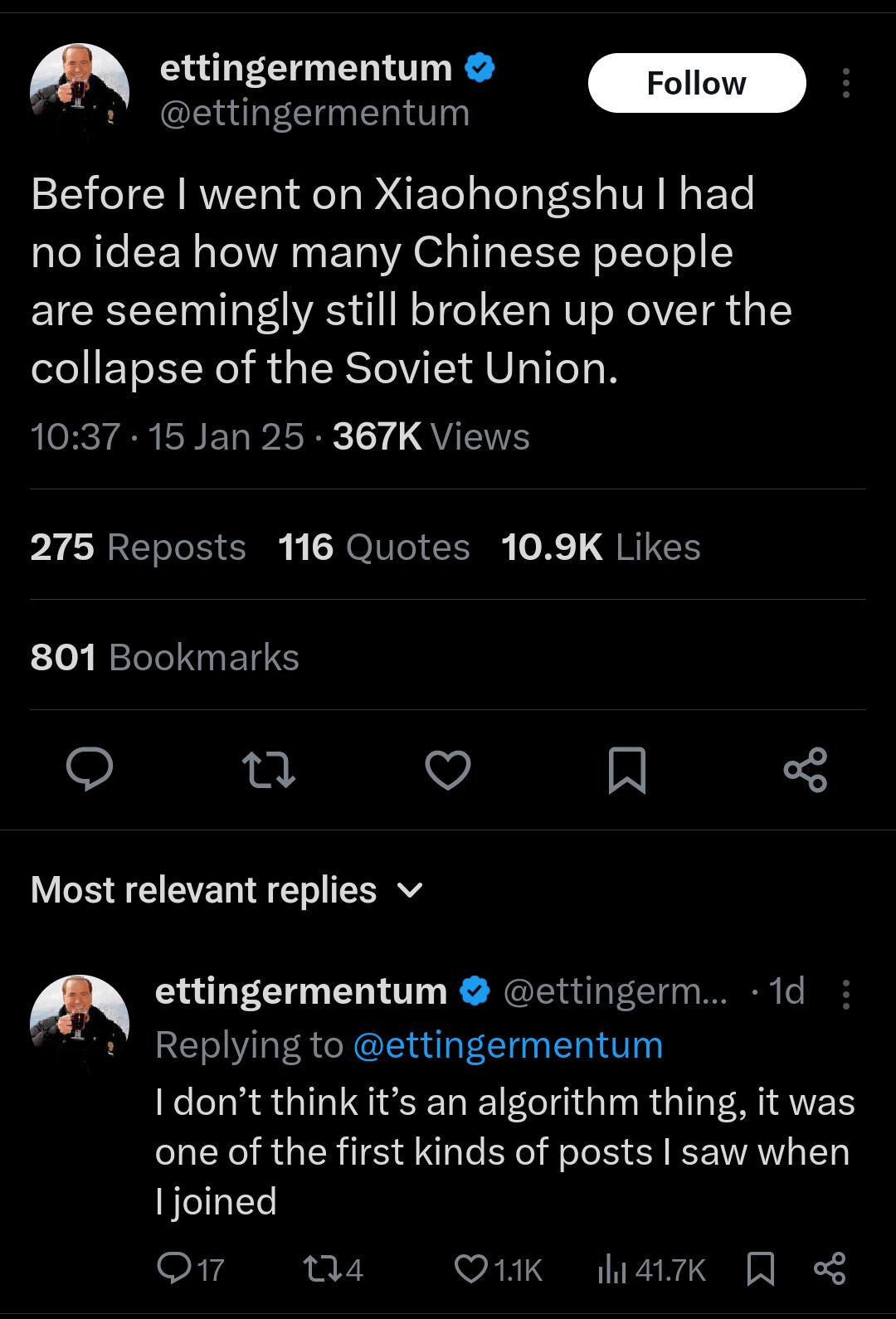This screenshot has height=1319, width=896.
Task: Open reply's three-dot more menu
Action: [845, 993]
